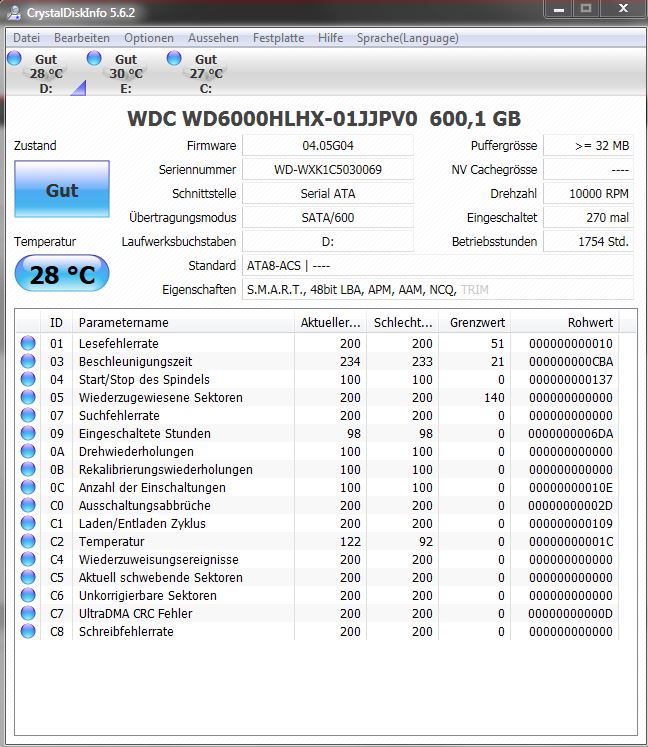The height and width of the screenshot is (747, 648).
Task: Click the Schnittstelle field Serial ATA
Action: [328, 193]
